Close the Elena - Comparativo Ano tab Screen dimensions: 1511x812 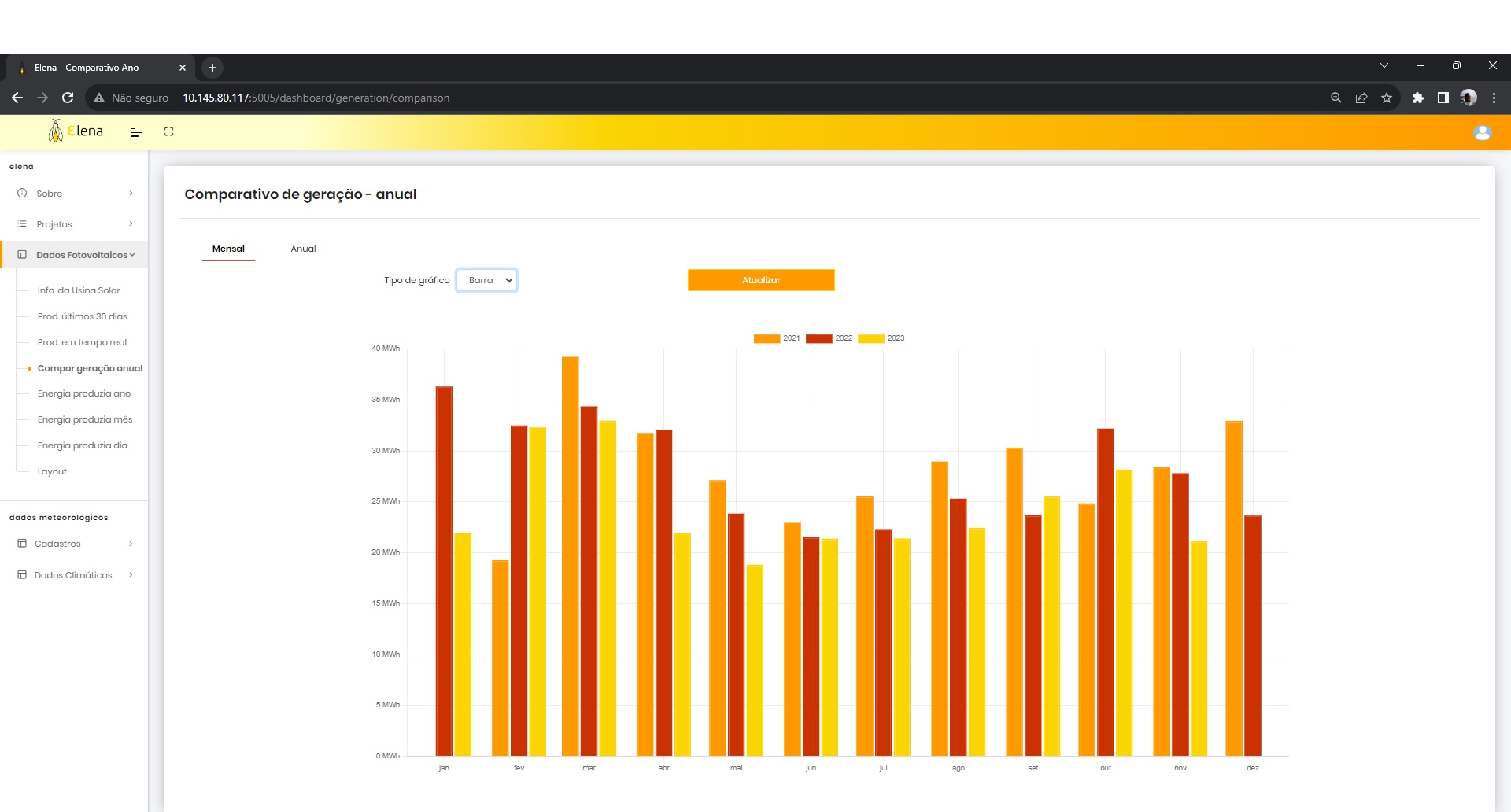click(x=183, y=68)
